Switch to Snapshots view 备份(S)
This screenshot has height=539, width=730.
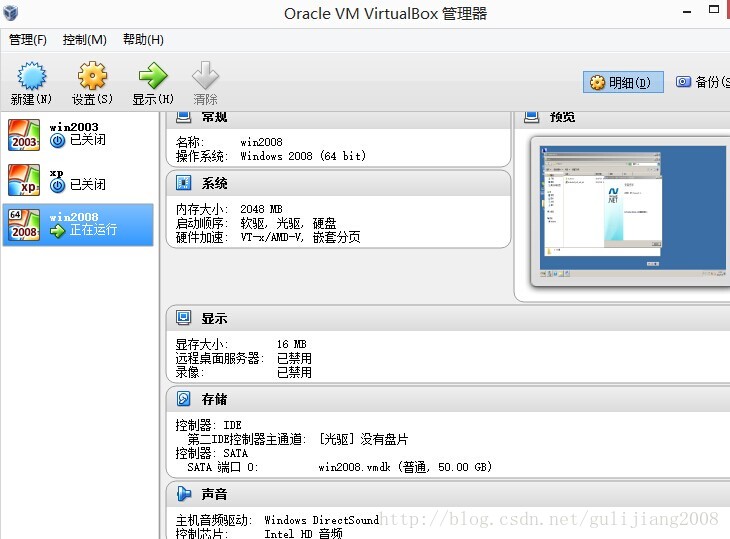coord(701,82)
